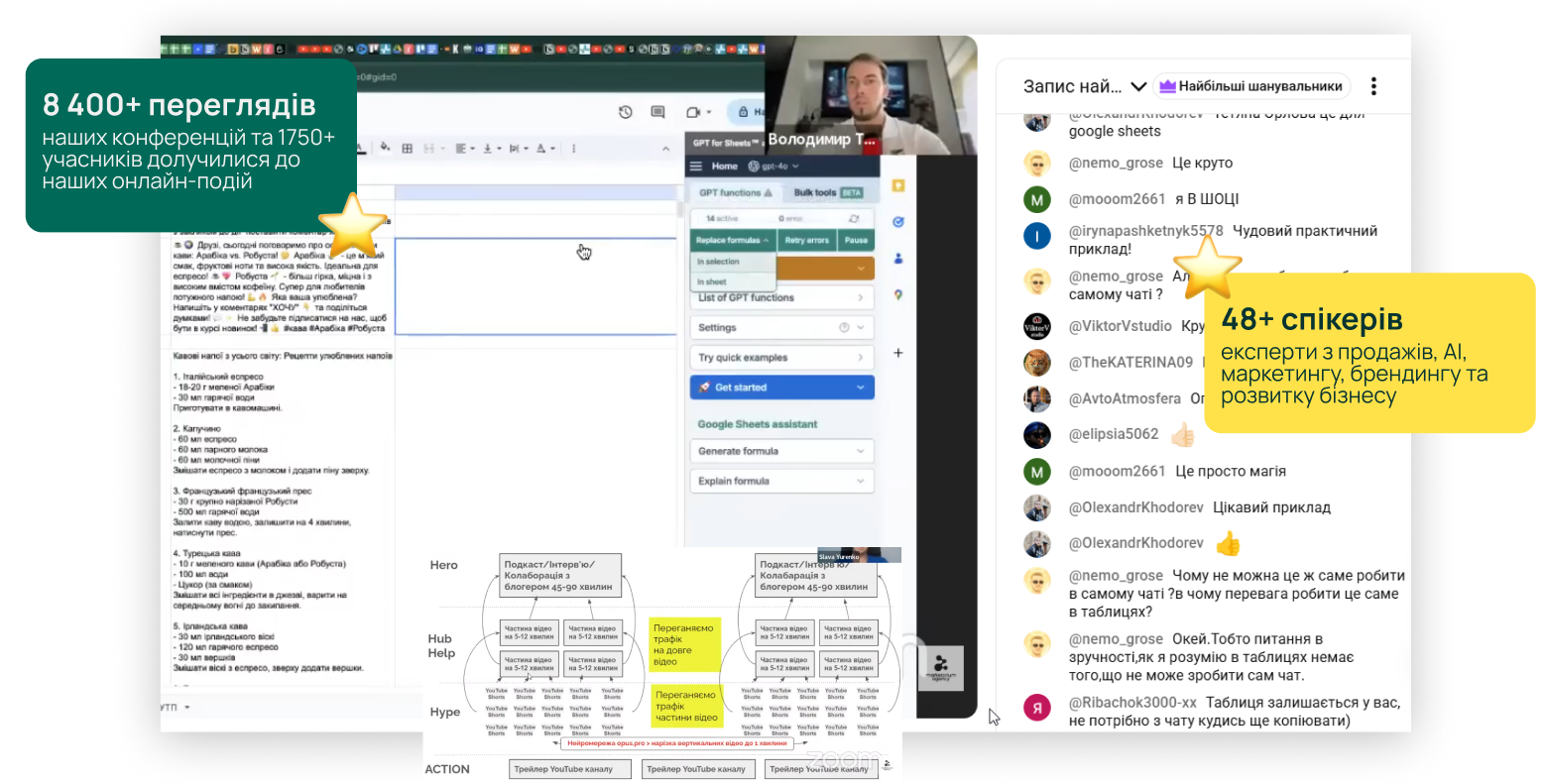This screenshot has width=1545, height=784.
Task: Open the Google Maps pin icon in sidebar
Action: coord(898,294)
